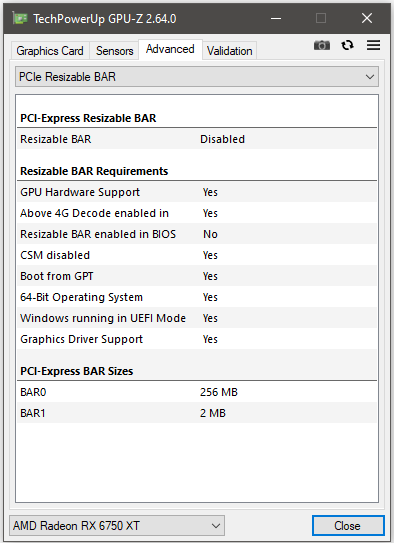Open the Sensors tab
394x543 pixels.
(x=115, y=51)
